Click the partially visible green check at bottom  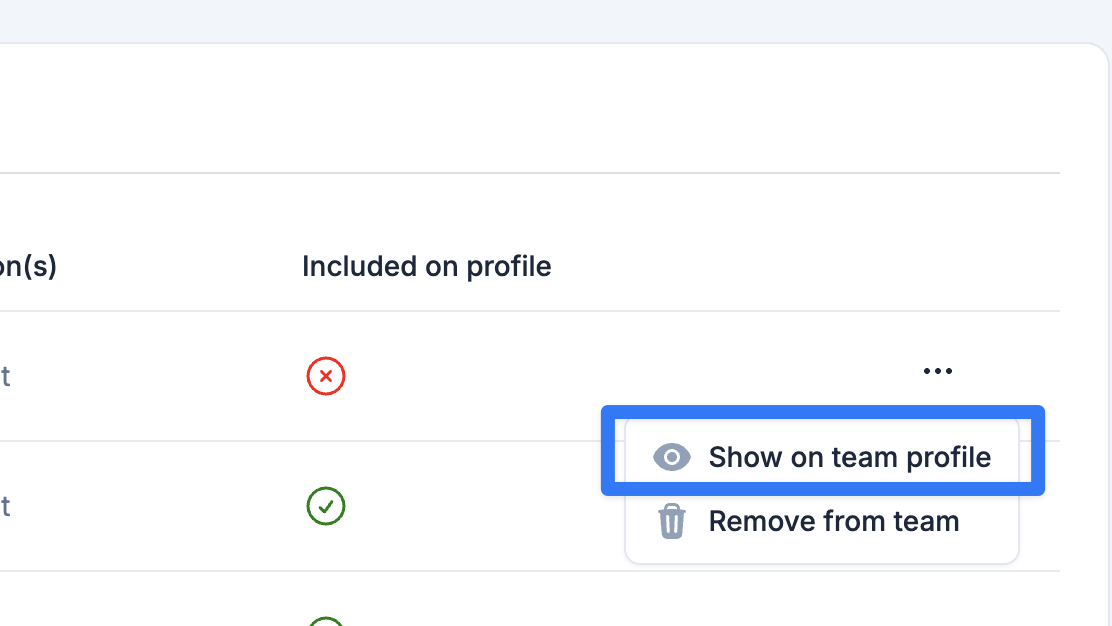coord(326,621)
